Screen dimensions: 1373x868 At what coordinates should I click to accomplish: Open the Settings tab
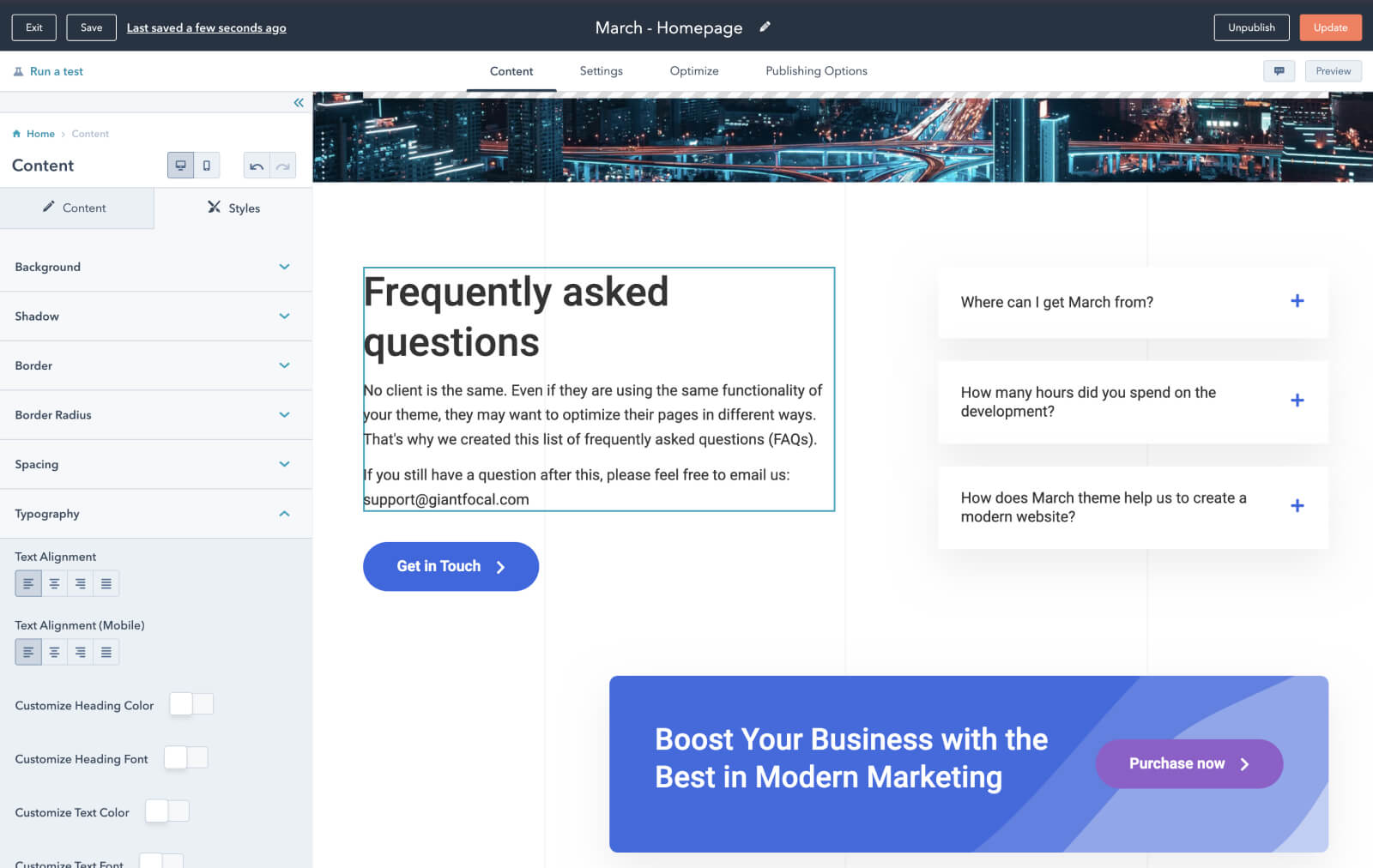pos(601,71)
